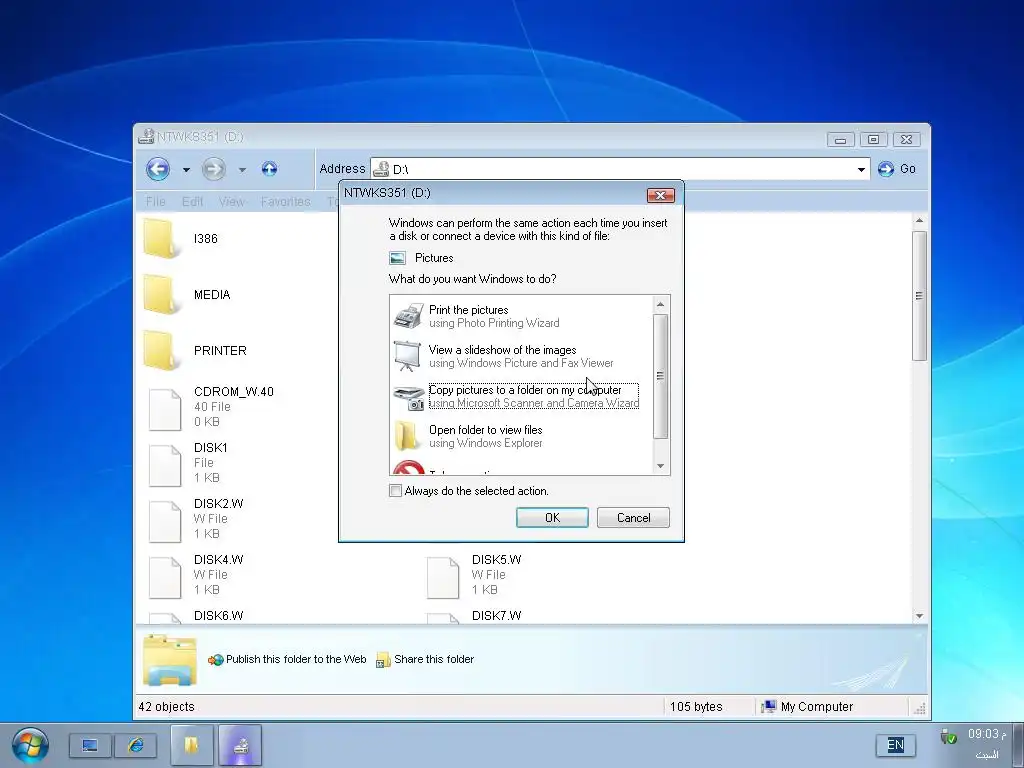Switch to the drive taskbar button

click(240, 745)
